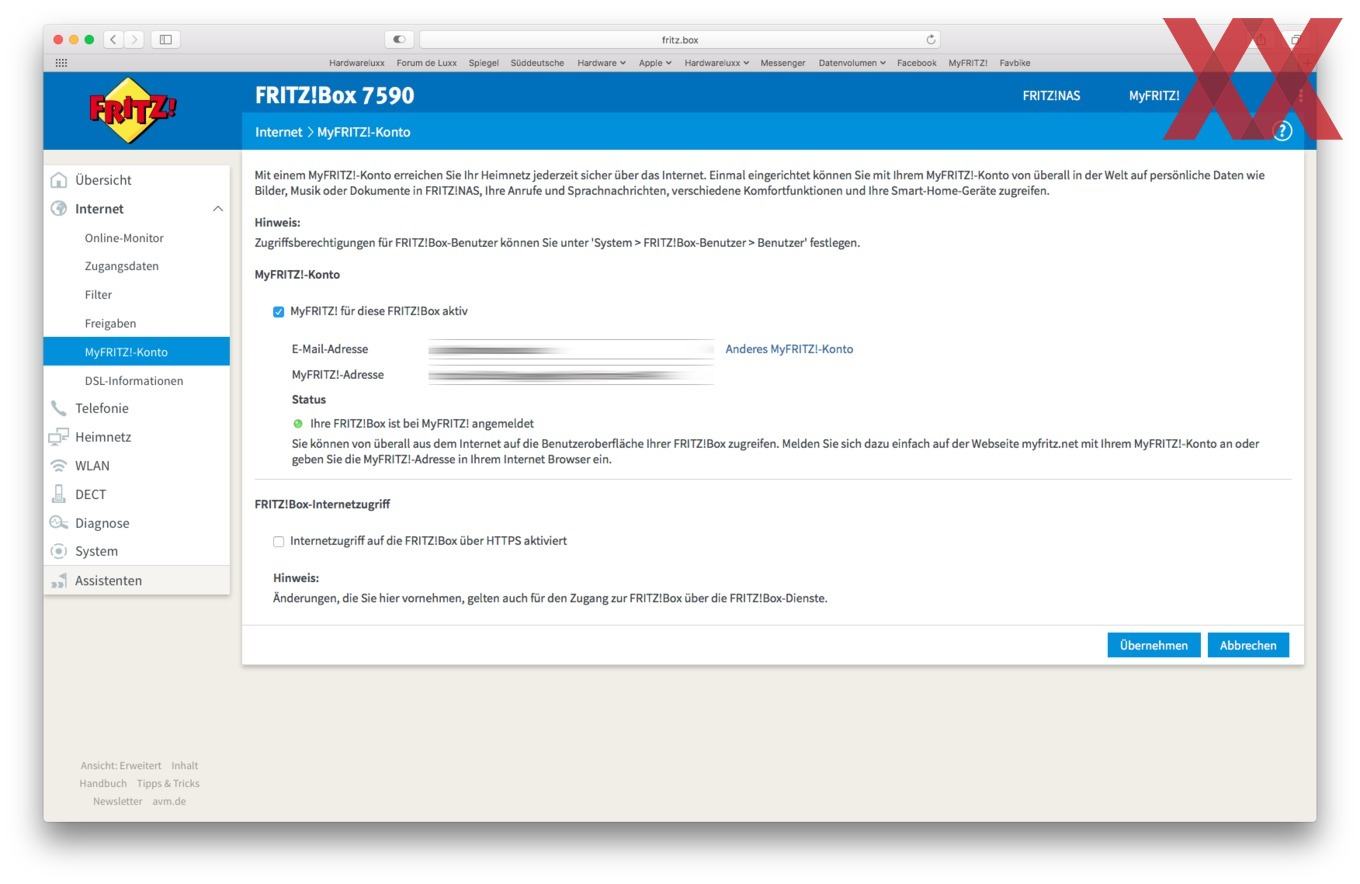Image resolution: width=1360 pixels, height=884 pixels.
Task: Open DSL-Informationen menu item
Action: point(136,381)
